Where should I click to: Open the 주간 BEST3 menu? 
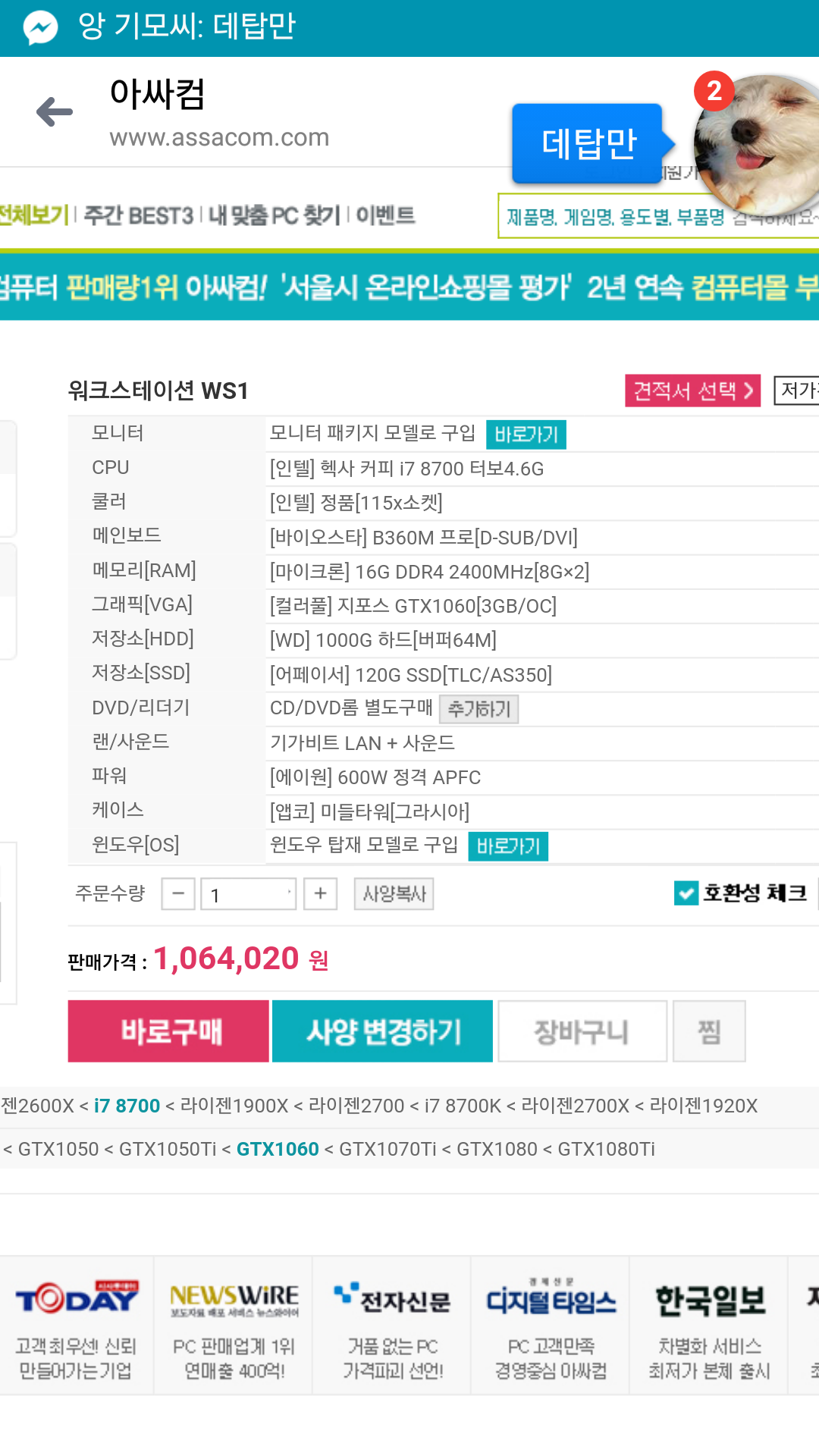(138, 216)
